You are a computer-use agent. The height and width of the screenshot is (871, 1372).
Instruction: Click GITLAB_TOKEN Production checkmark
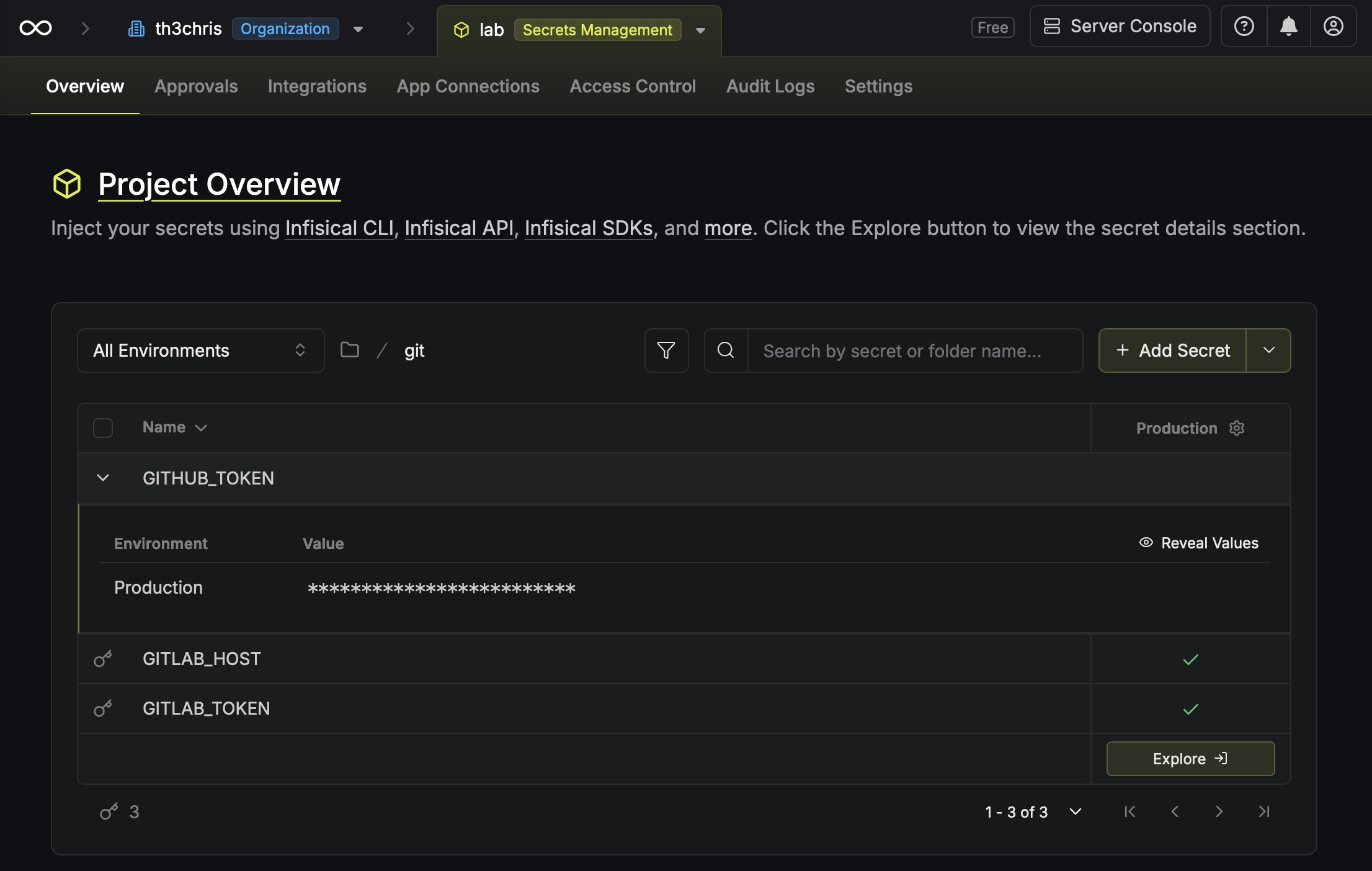[1191, 709]
